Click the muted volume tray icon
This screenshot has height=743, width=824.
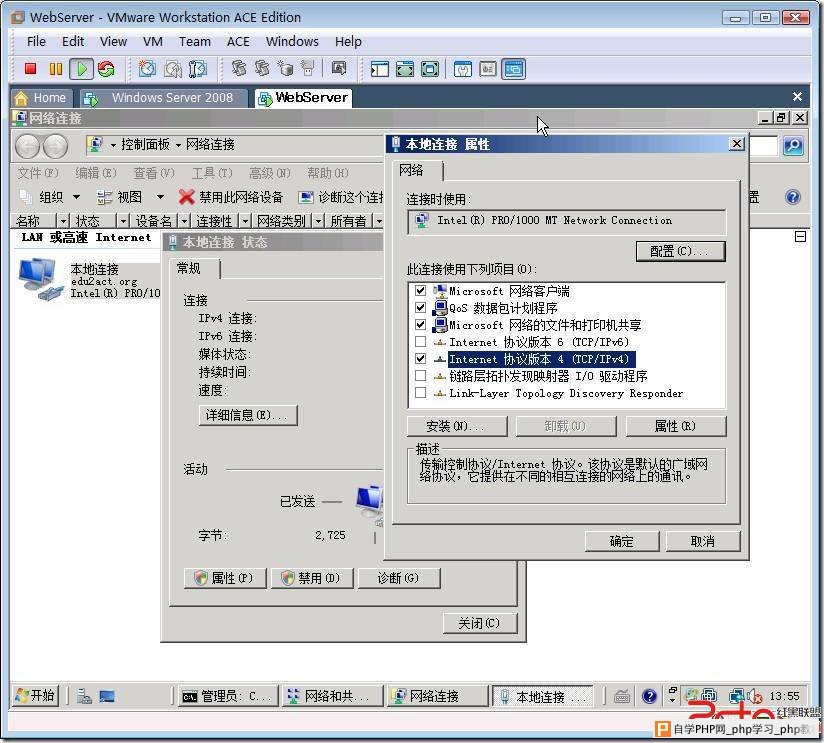(x=754, y=696)
